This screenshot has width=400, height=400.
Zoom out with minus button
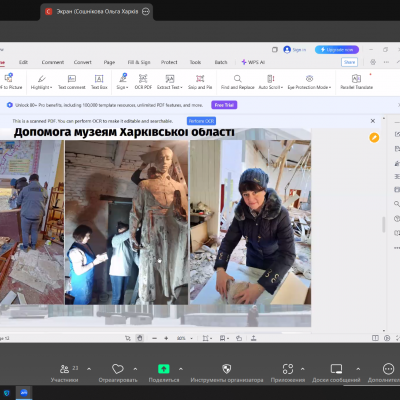(154, 338)
